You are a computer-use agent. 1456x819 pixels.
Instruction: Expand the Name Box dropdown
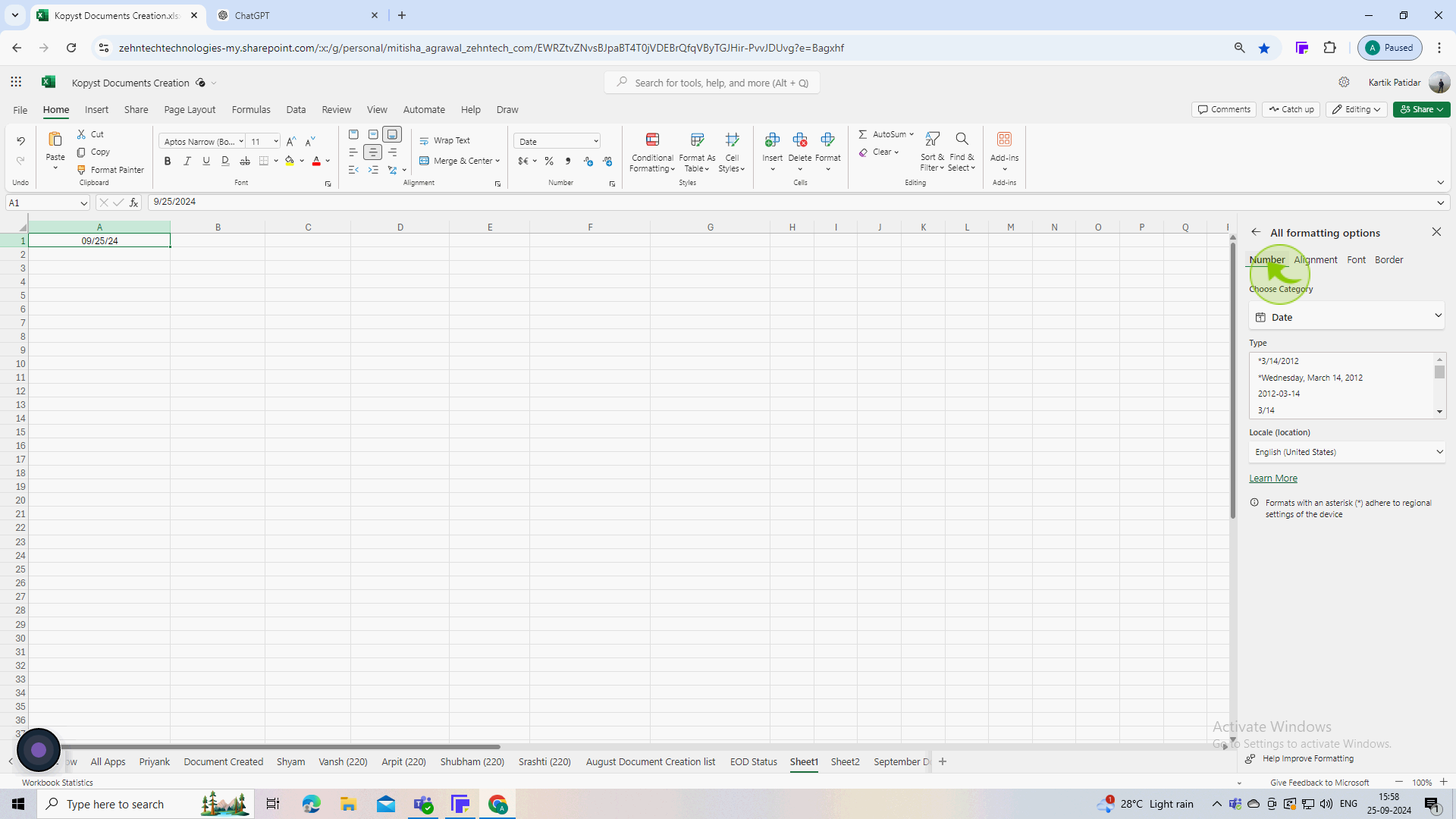tap(83, 202)
